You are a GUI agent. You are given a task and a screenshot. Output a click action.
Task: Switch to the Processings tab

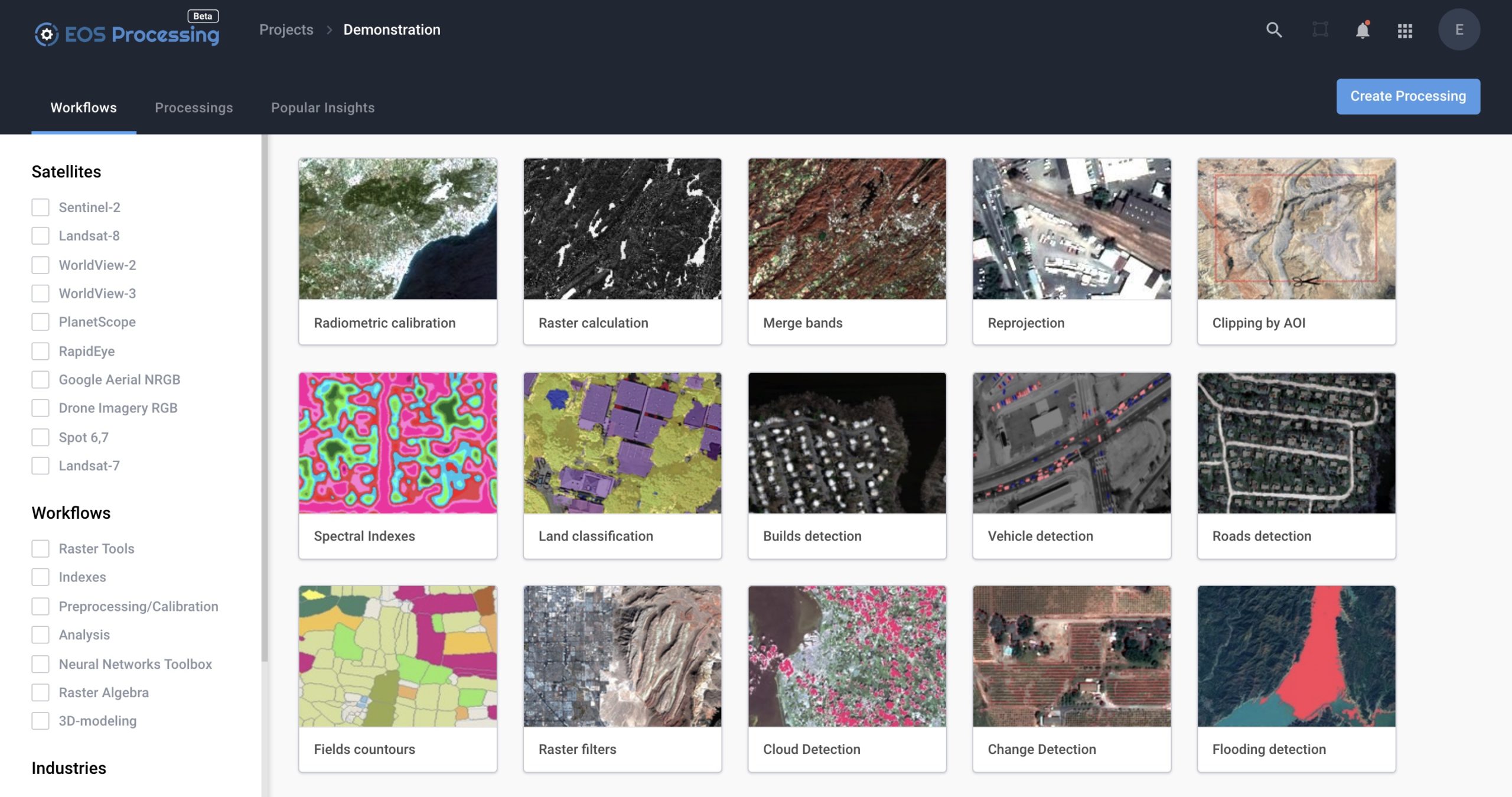(193, 106)
